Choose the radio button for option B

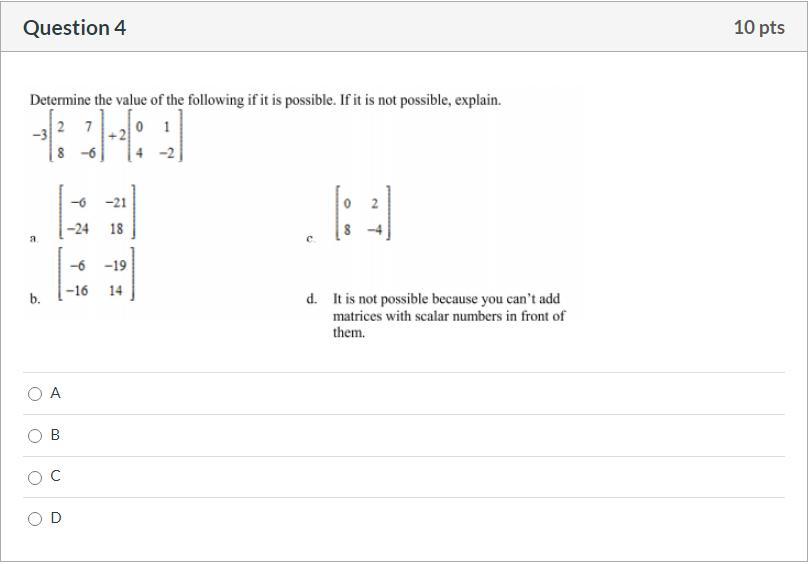click(x=35, y=436)
